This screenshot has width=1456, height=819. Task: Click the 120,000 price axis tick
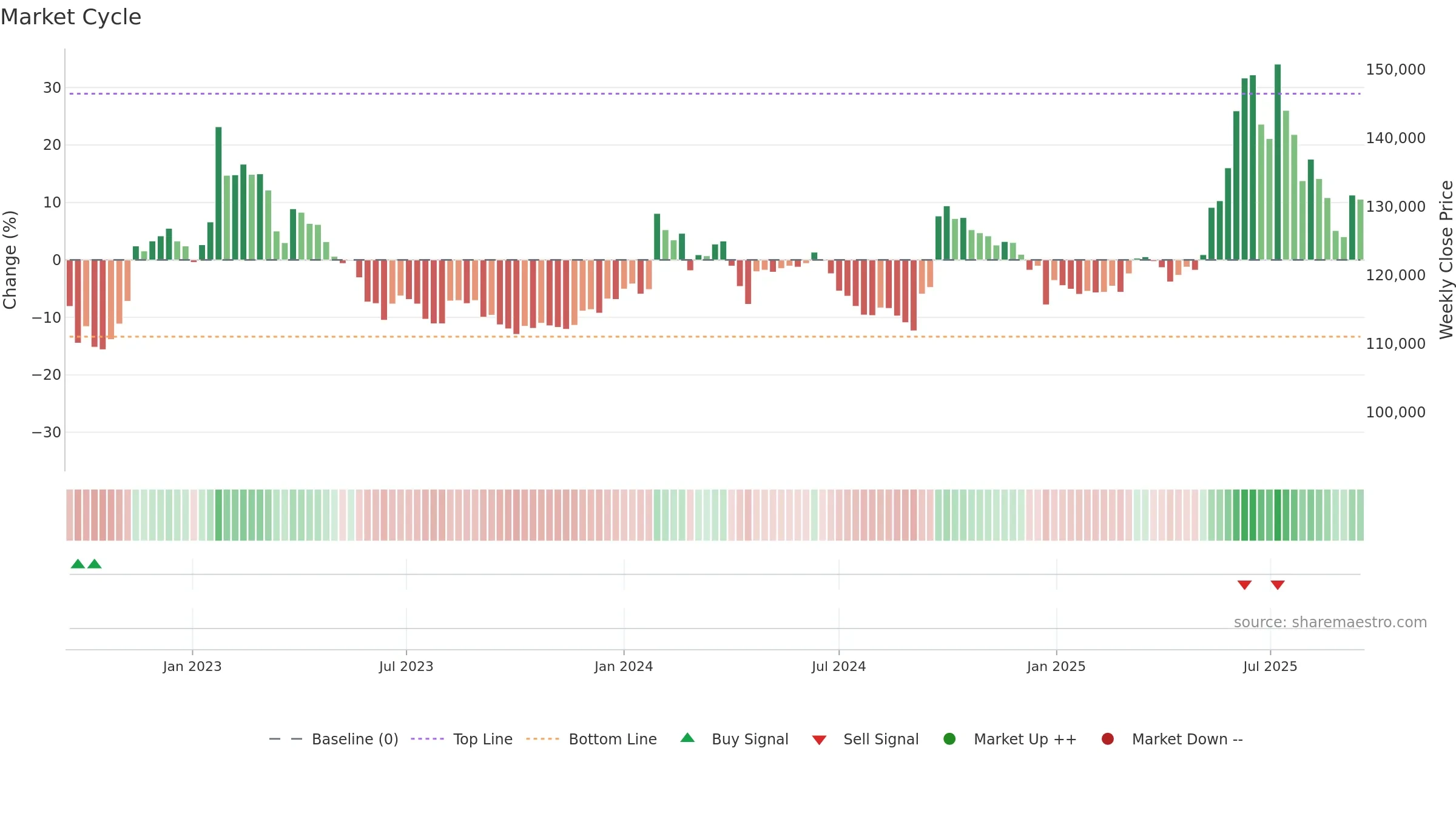coord(1395,275)
